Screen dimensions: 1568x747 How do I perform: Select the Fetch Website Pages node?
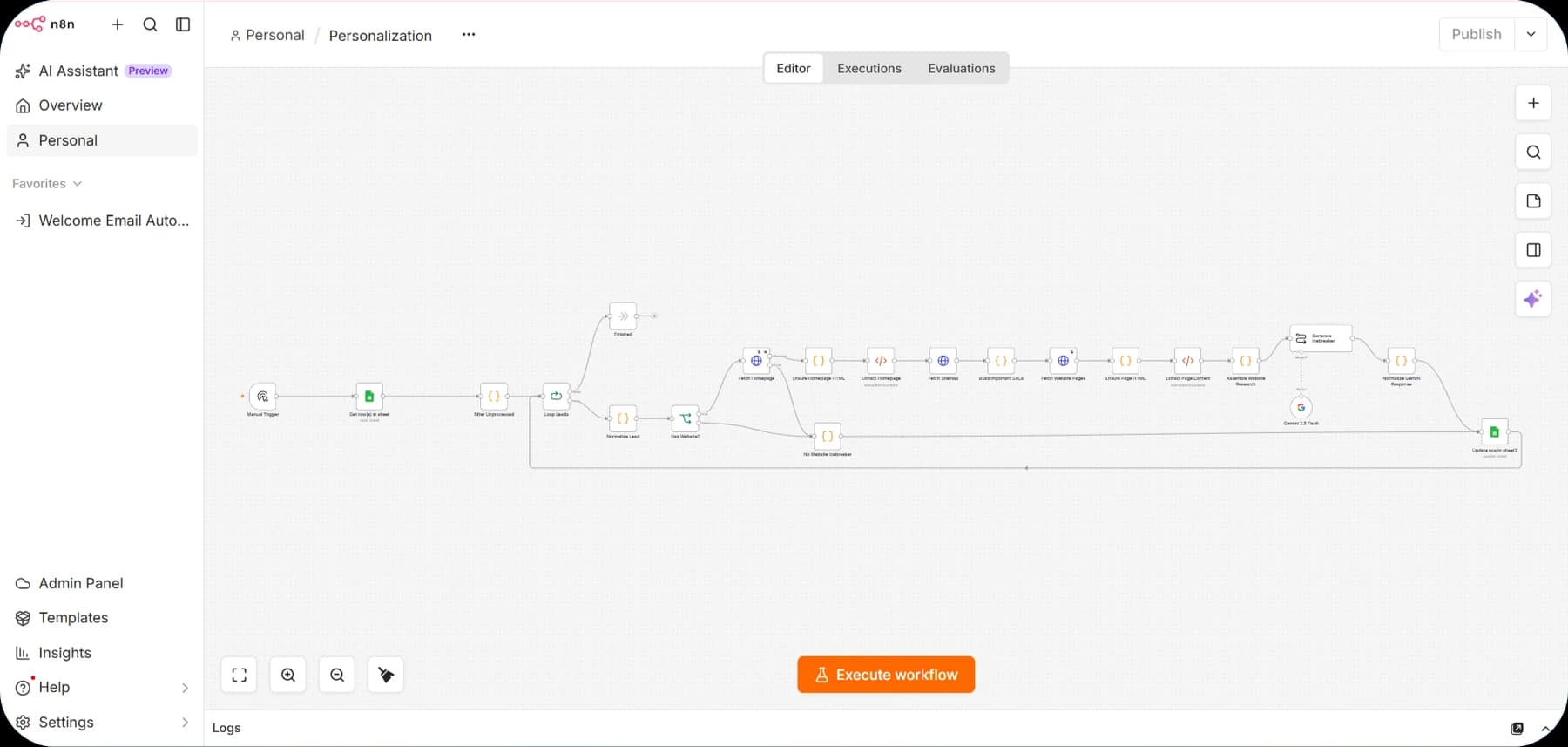tap(1063, 360)
